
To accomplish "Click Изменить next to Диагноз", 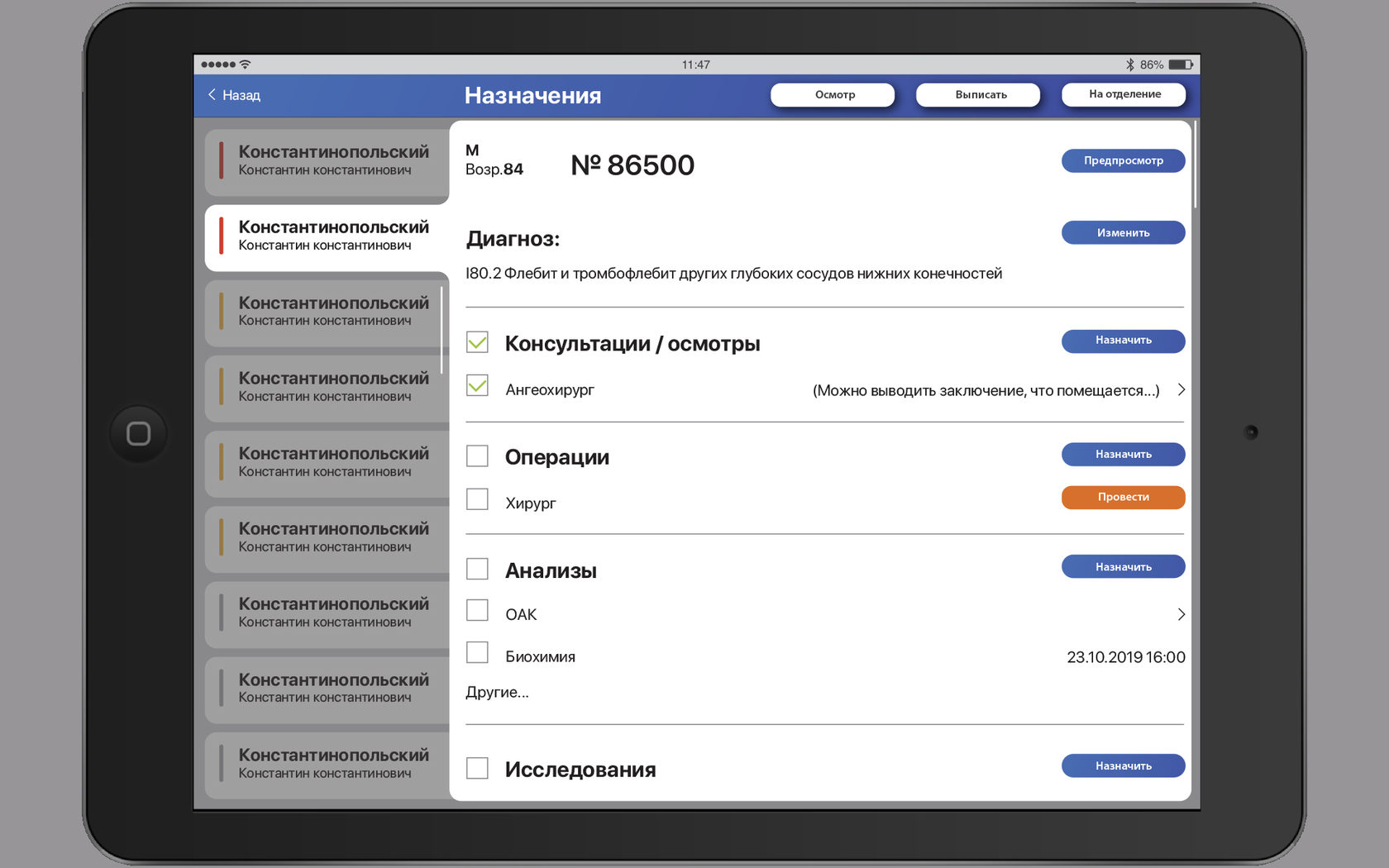I will tap(1124, 232).
